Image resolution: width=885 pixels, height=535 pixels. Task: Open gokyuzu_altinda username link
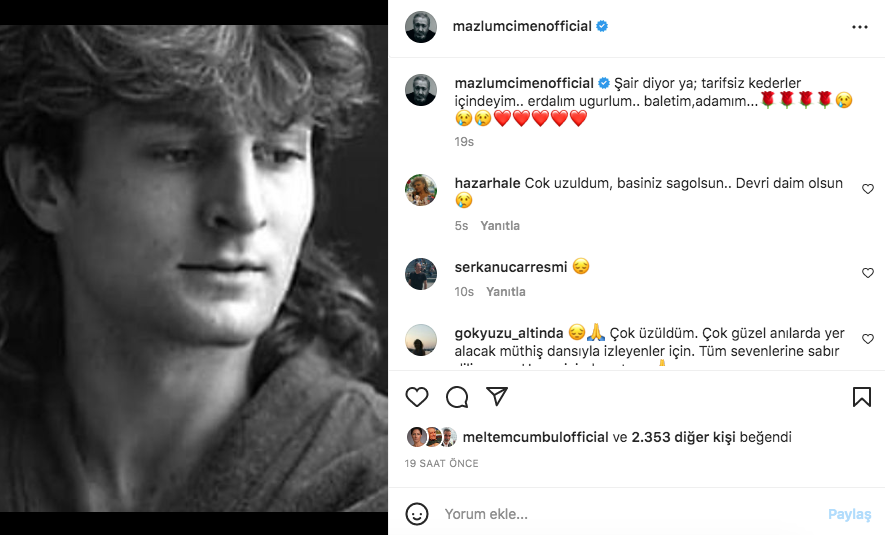click(509, 333)
